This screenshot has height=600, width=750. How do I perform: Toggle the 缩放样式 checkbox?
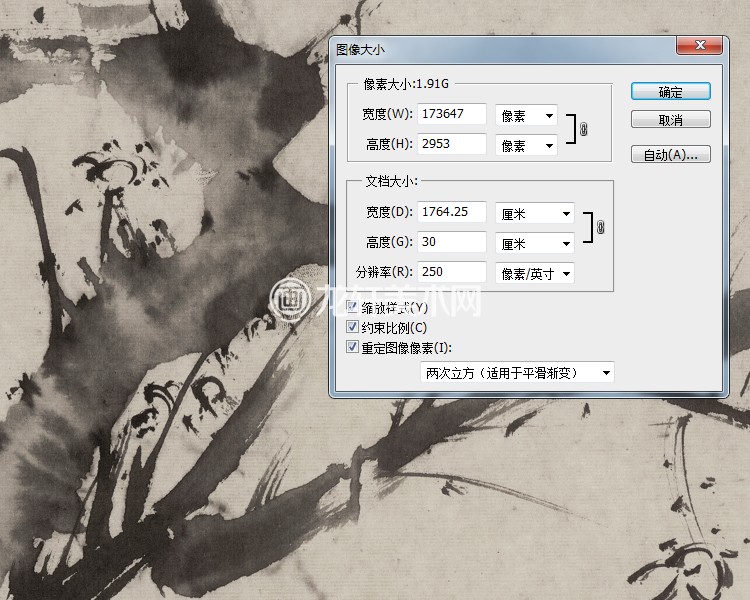352,307
